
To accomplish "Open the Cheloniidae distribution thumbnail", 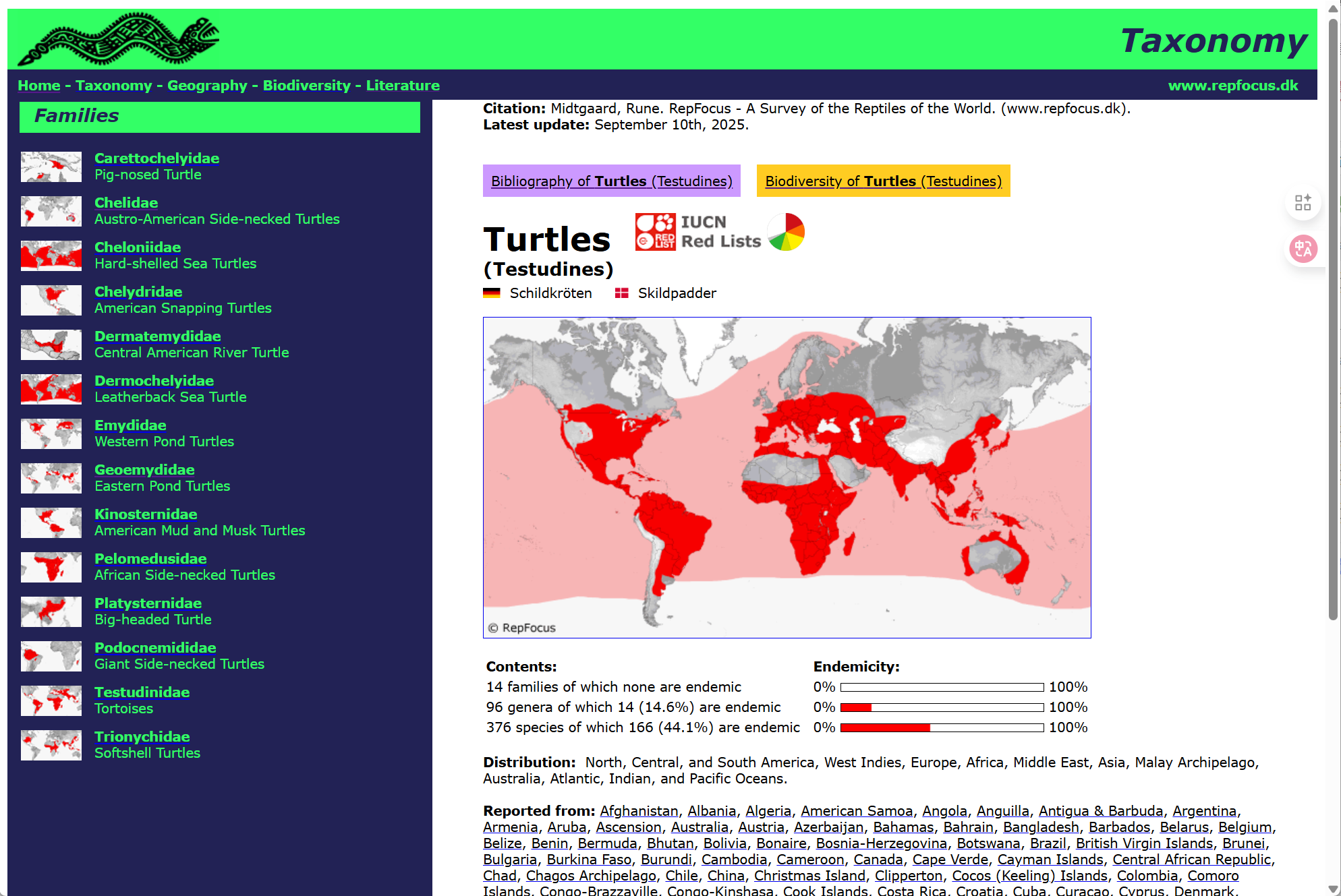I will click(x=51, y=256).
